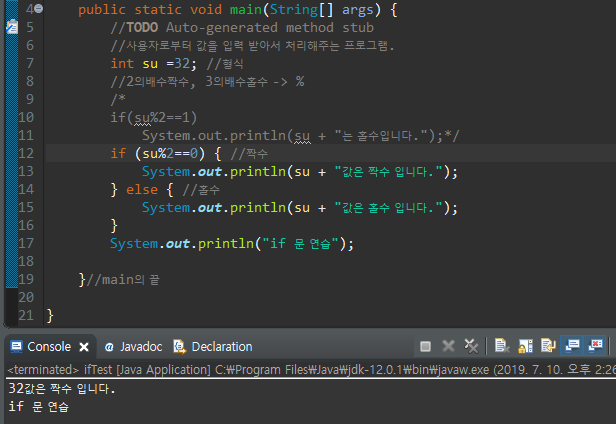Click the '}//main의 끝' closing line
Viewport: 616px width, 424px height.
point(119,280)
